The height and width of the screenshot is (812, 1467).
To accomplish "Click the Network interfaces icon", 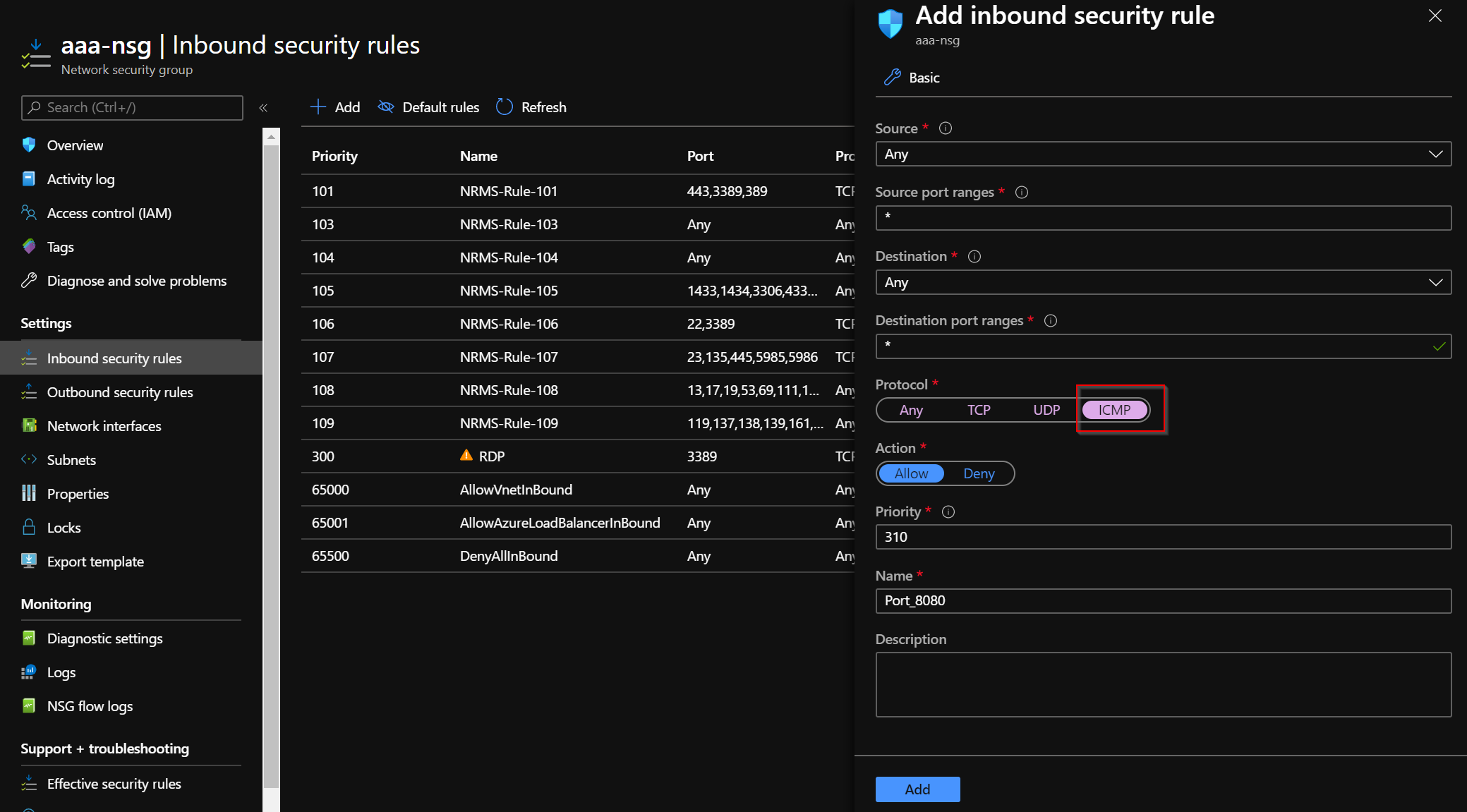I will point(29,425).
